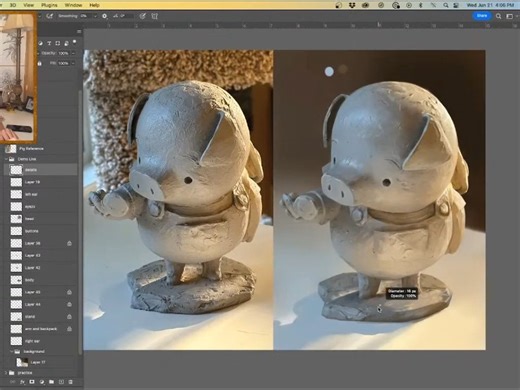Open Control Center in menu bar
This screenshot has width=520, height=390.
[456, 5]
